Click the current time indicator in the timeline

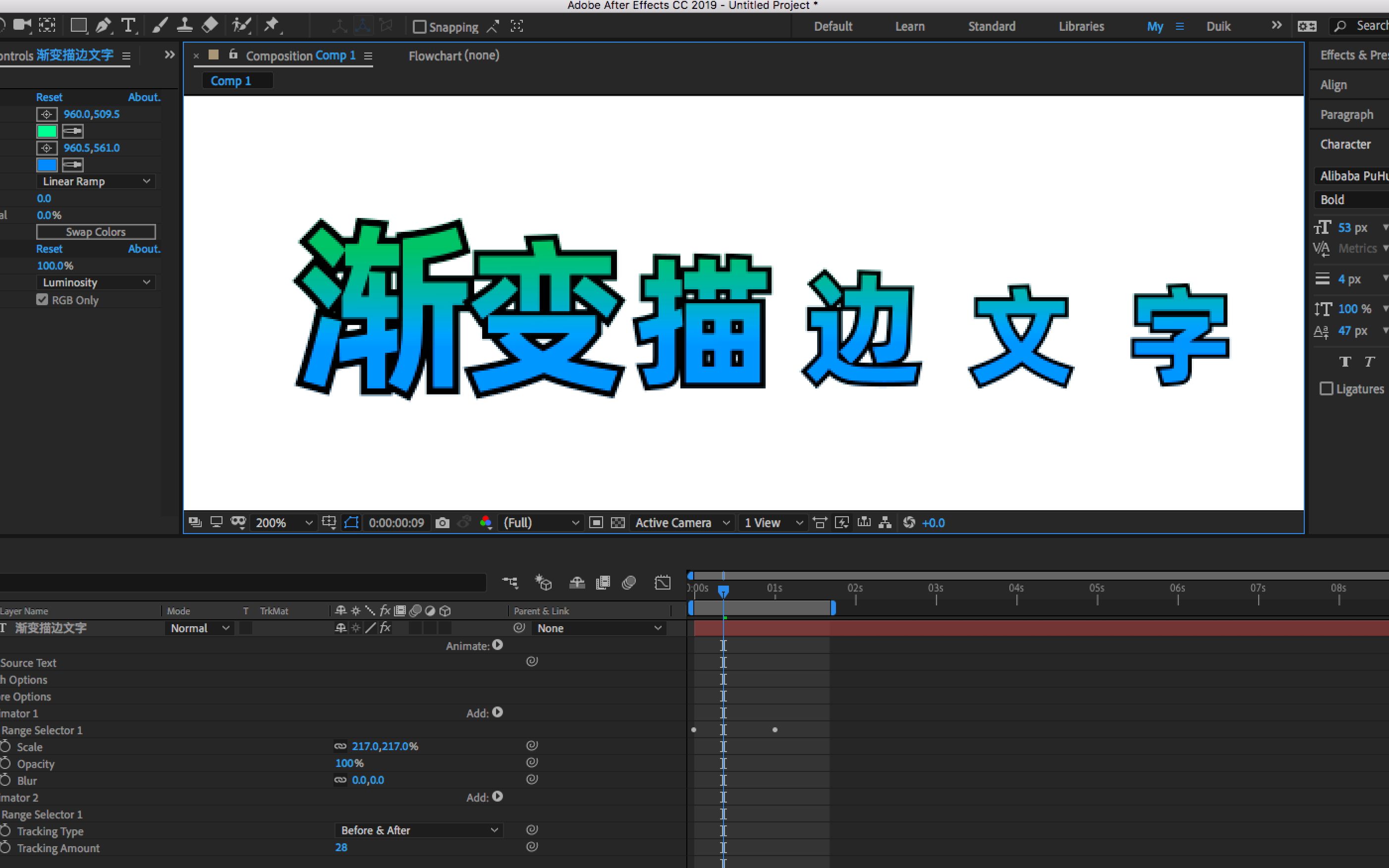click(x=723, y=590)
